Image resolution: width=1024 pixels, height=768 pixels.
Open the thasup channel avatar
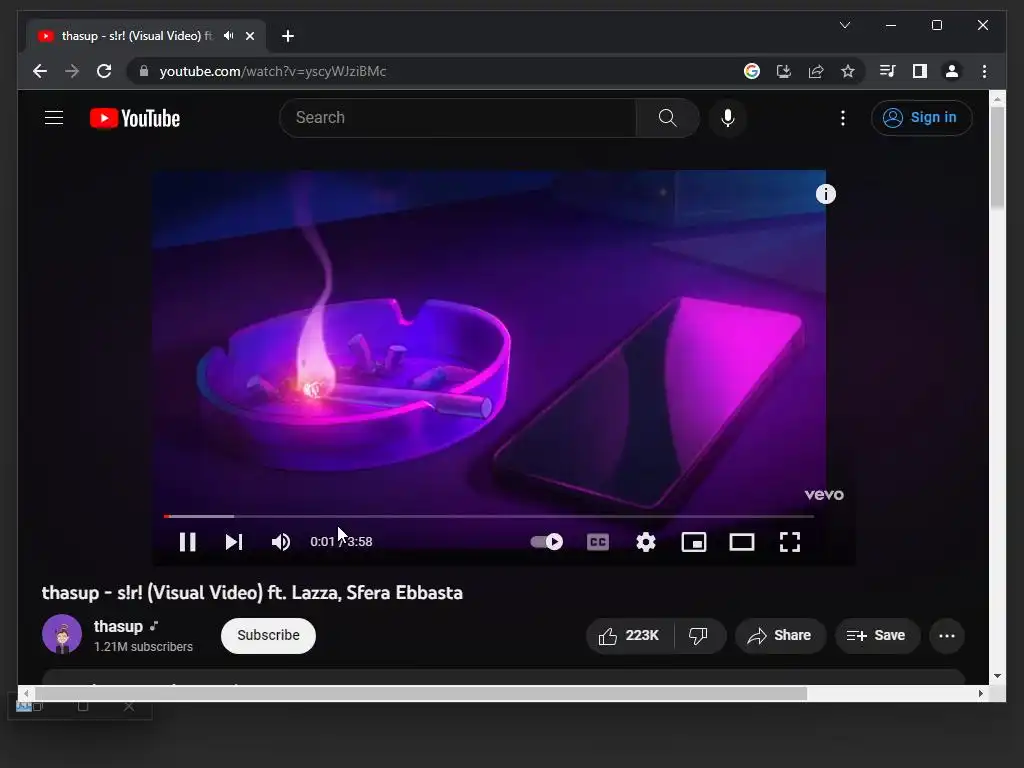click(x=62, y=634)
